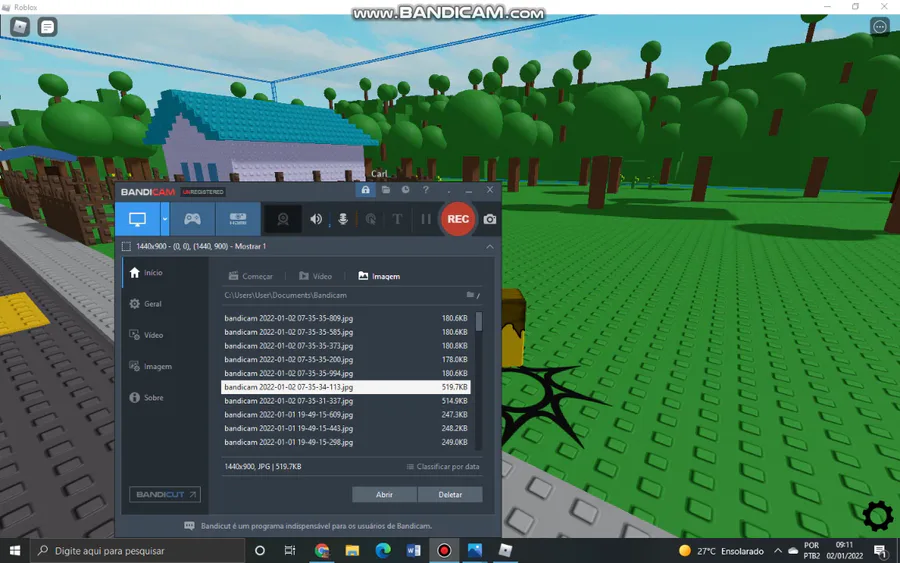
Task: Click the taskbar search box
Action: click(137, 550)
